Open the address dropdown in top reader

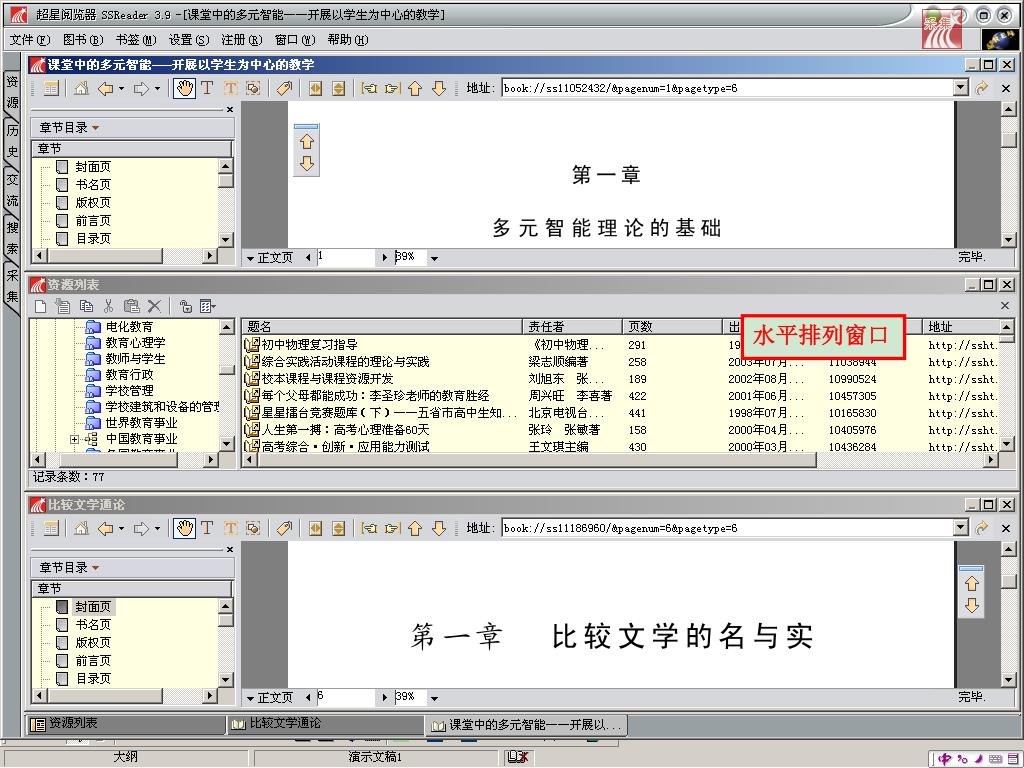point(960,88)
